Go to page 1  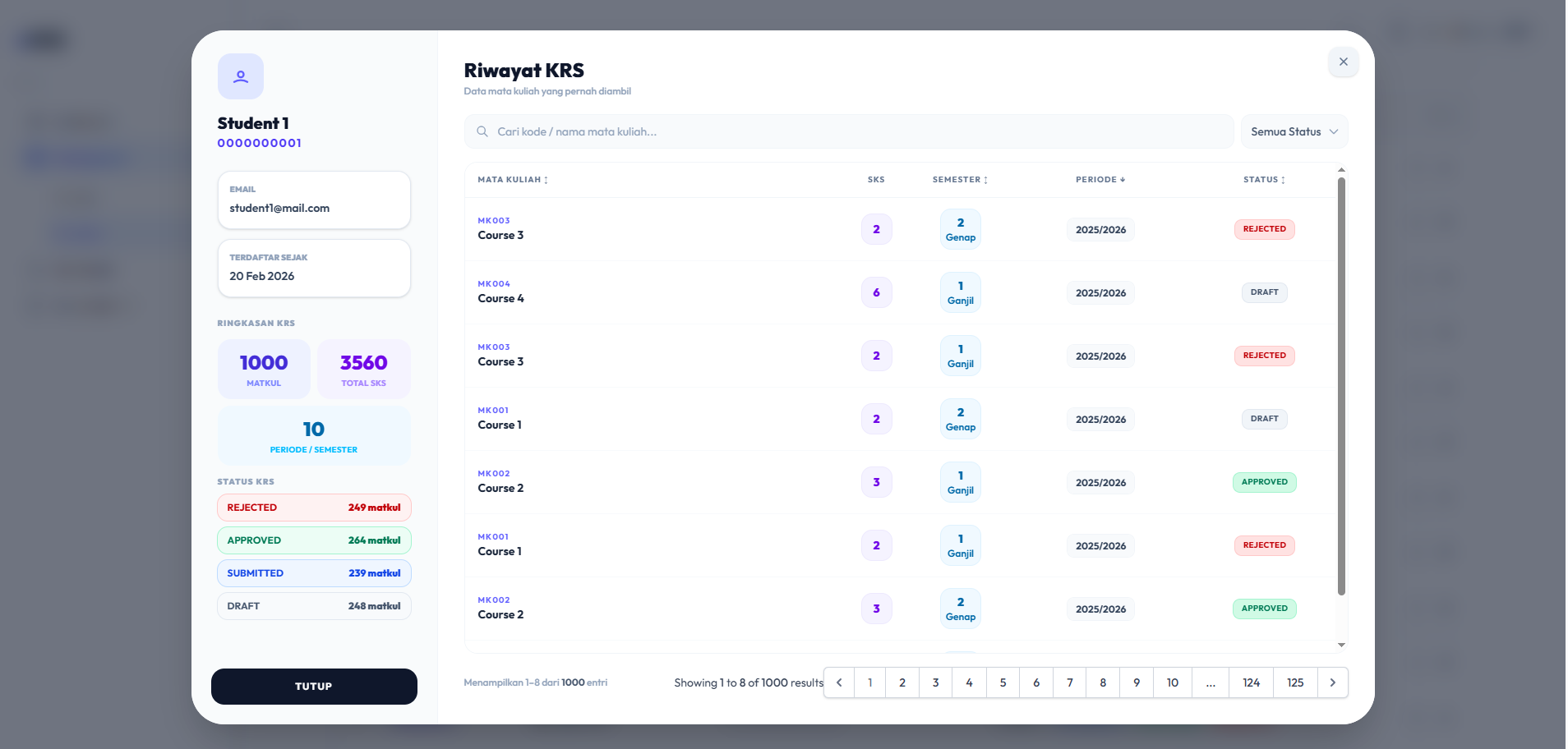pos(869,682)
